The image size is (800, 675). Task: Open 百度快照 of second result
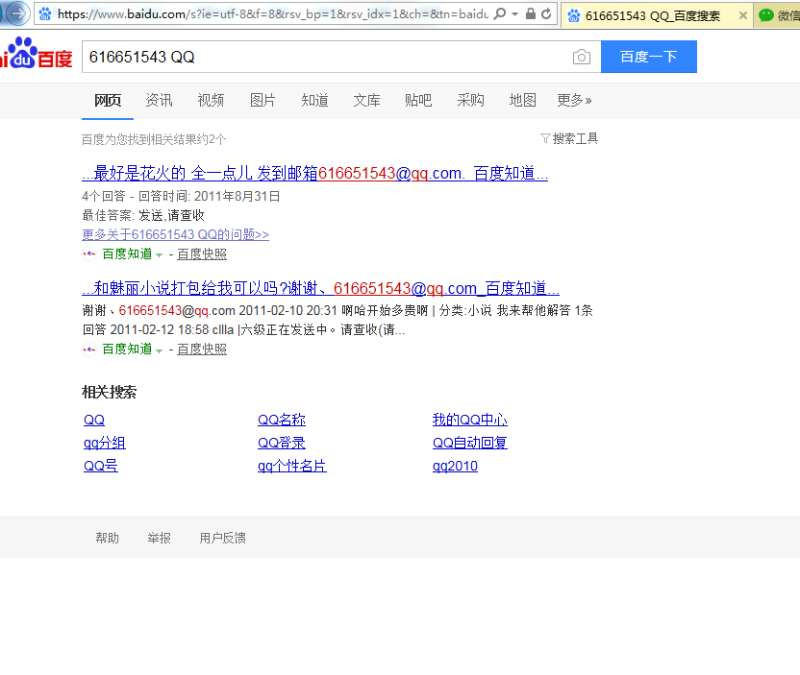click(202, 349)
